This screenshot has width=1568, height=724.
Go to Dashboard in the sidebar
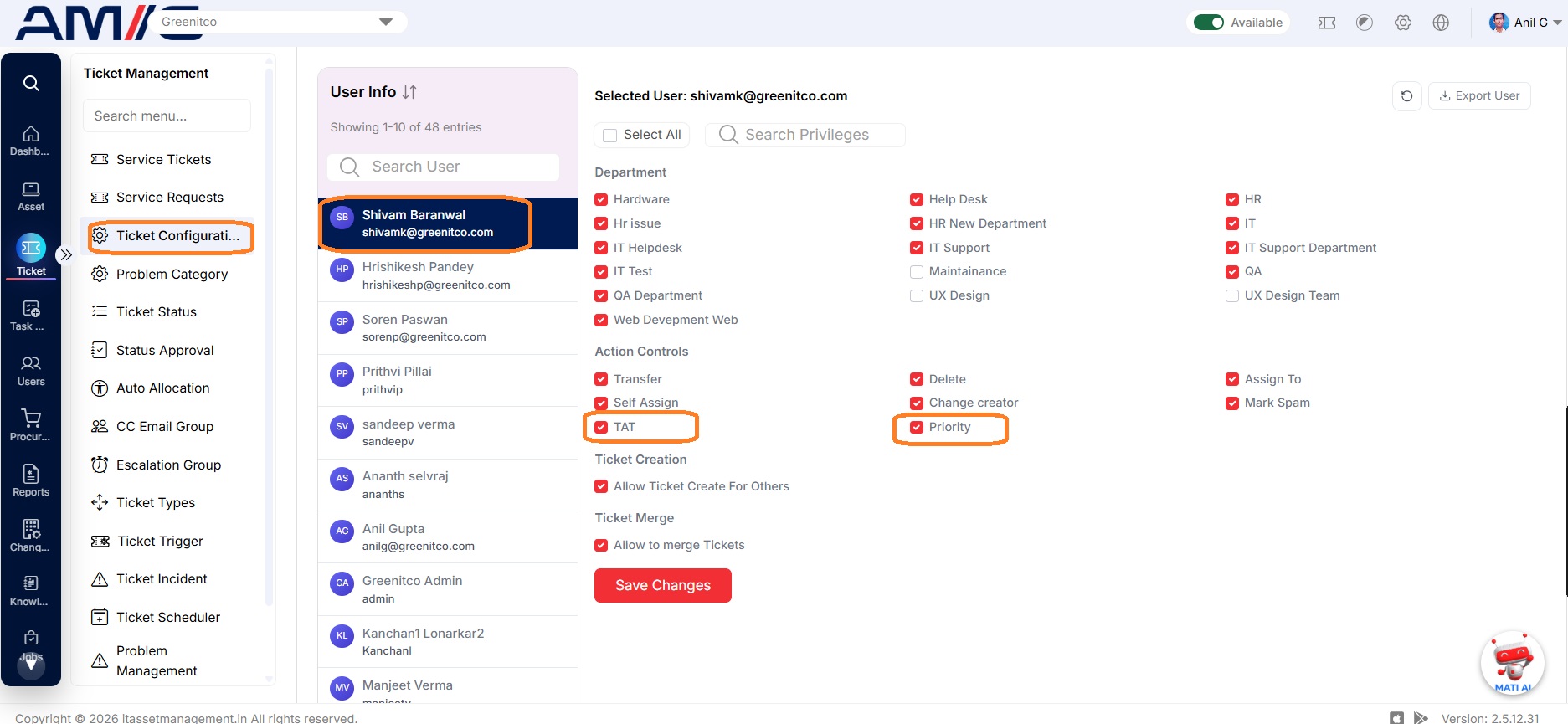(30, 141)
